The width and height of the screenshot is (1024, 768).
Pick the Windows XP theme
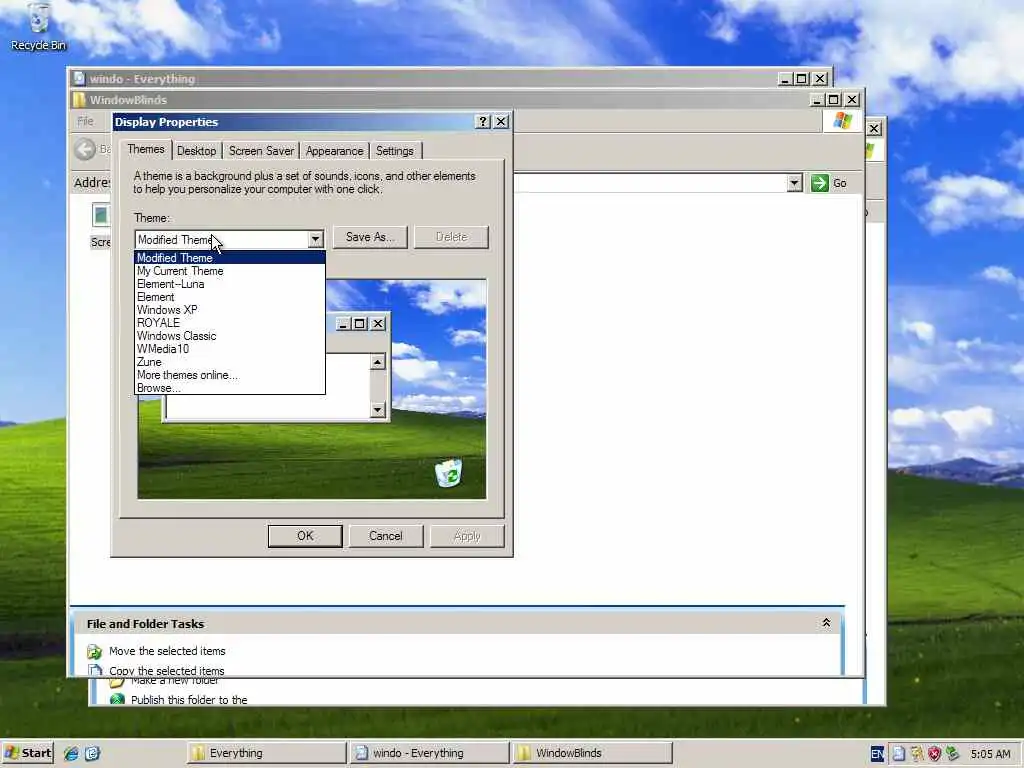(230, 310)
